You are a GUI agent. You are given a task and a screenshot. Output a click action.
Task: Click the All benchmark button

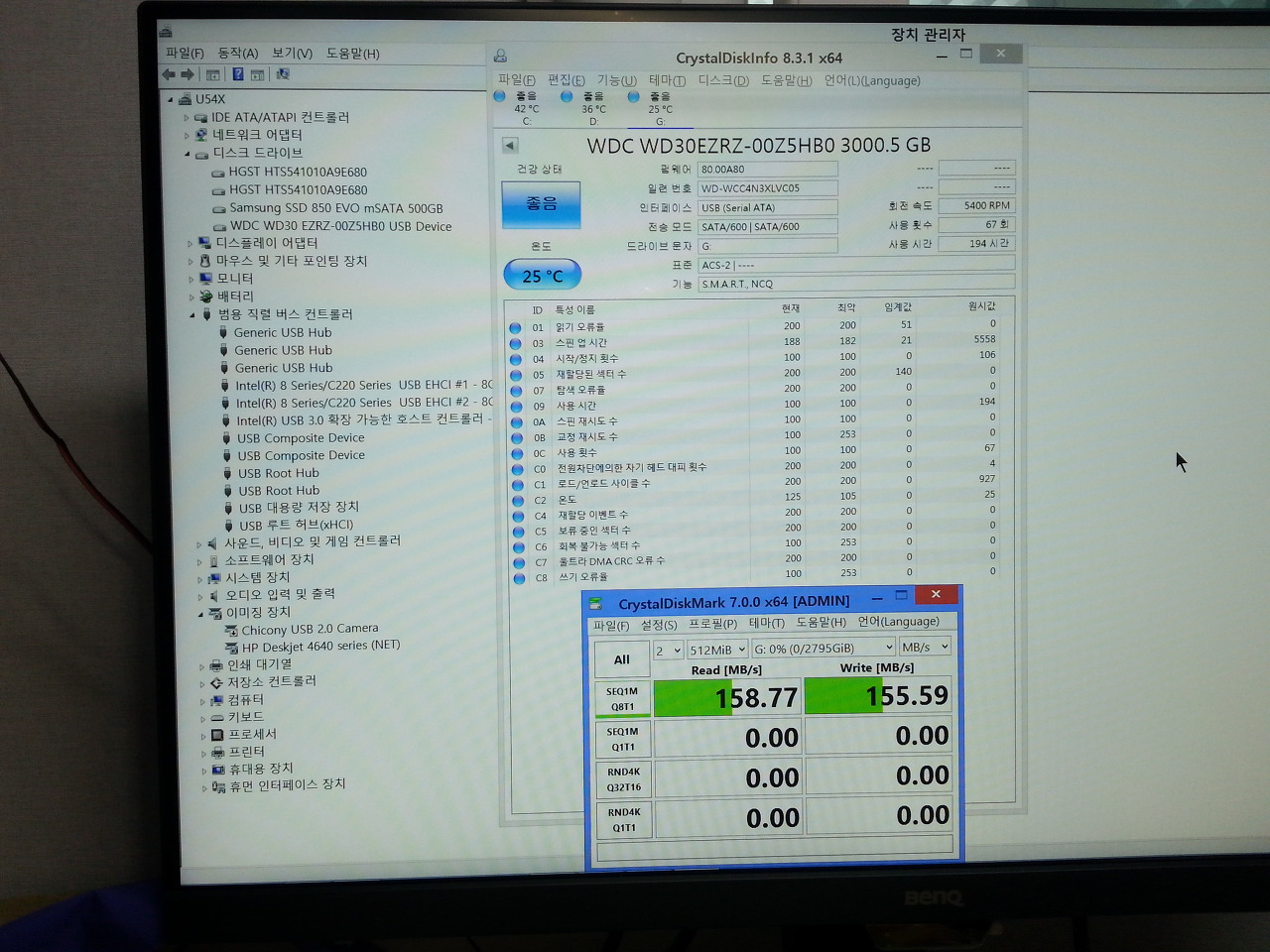pos(622,659)
